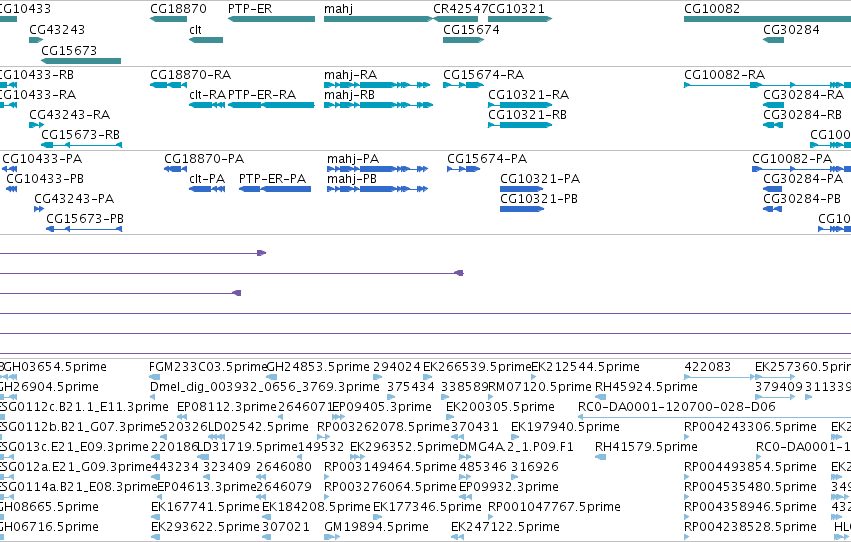Select the CG10321 gene glyph
Screen dimensions: 851x542
(x=520, y=19)
